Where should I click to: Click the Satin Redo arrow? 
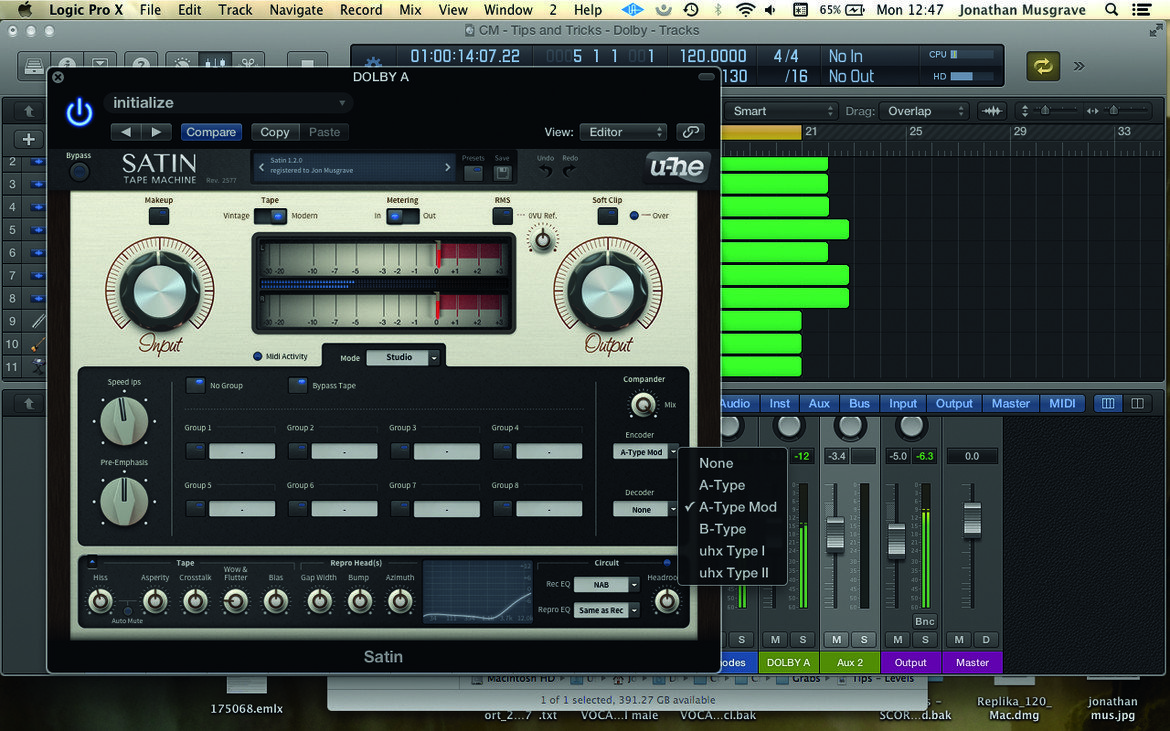(x=570, y=172)
